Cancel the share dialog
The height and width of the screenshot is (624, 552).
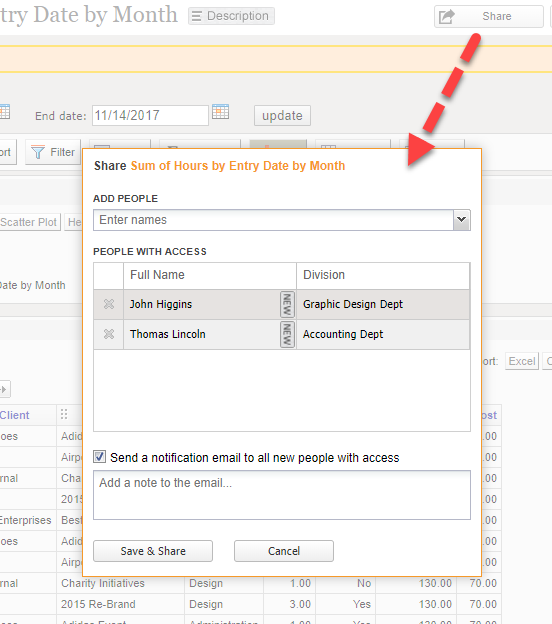pyautogui.click(x=284, y=551)
